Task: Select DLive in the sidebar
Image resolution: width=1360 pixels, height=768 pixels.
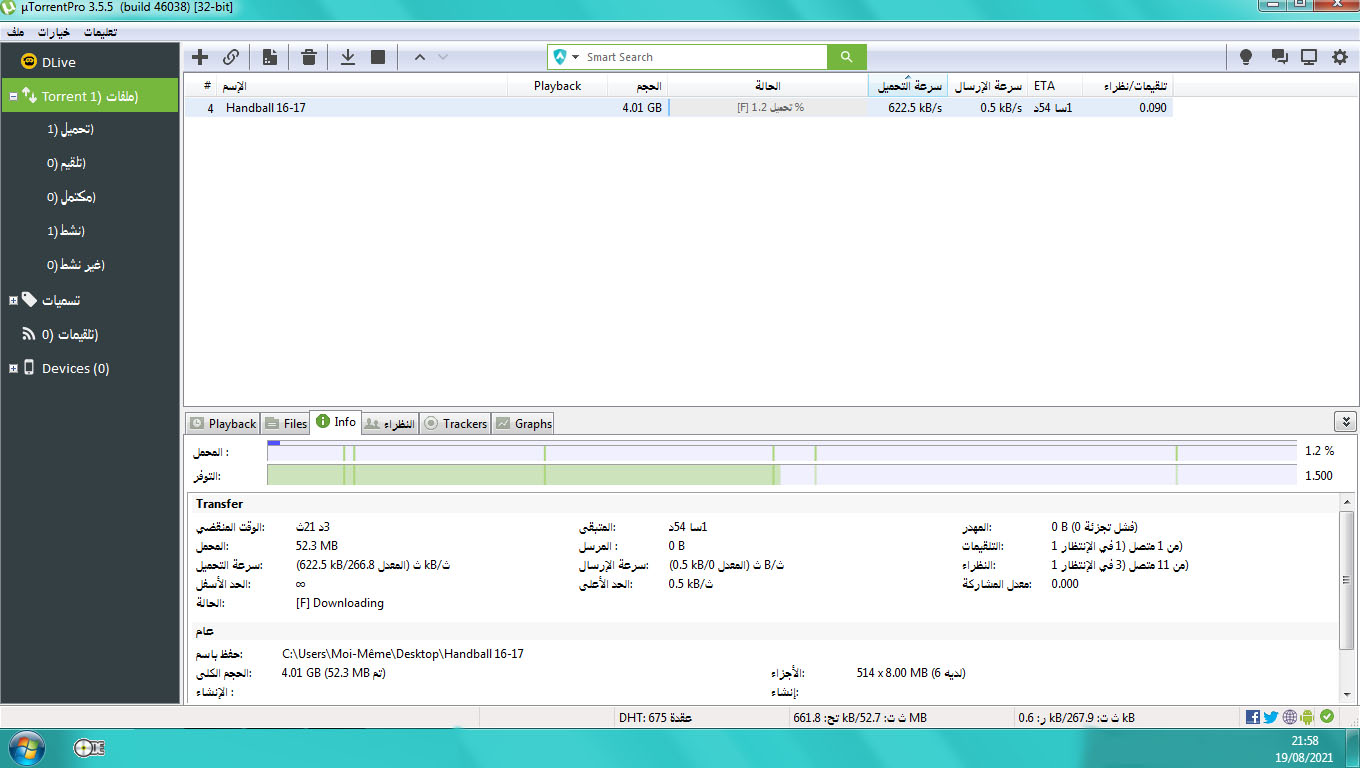Action: pyautogui.click(x=58, y=62)
